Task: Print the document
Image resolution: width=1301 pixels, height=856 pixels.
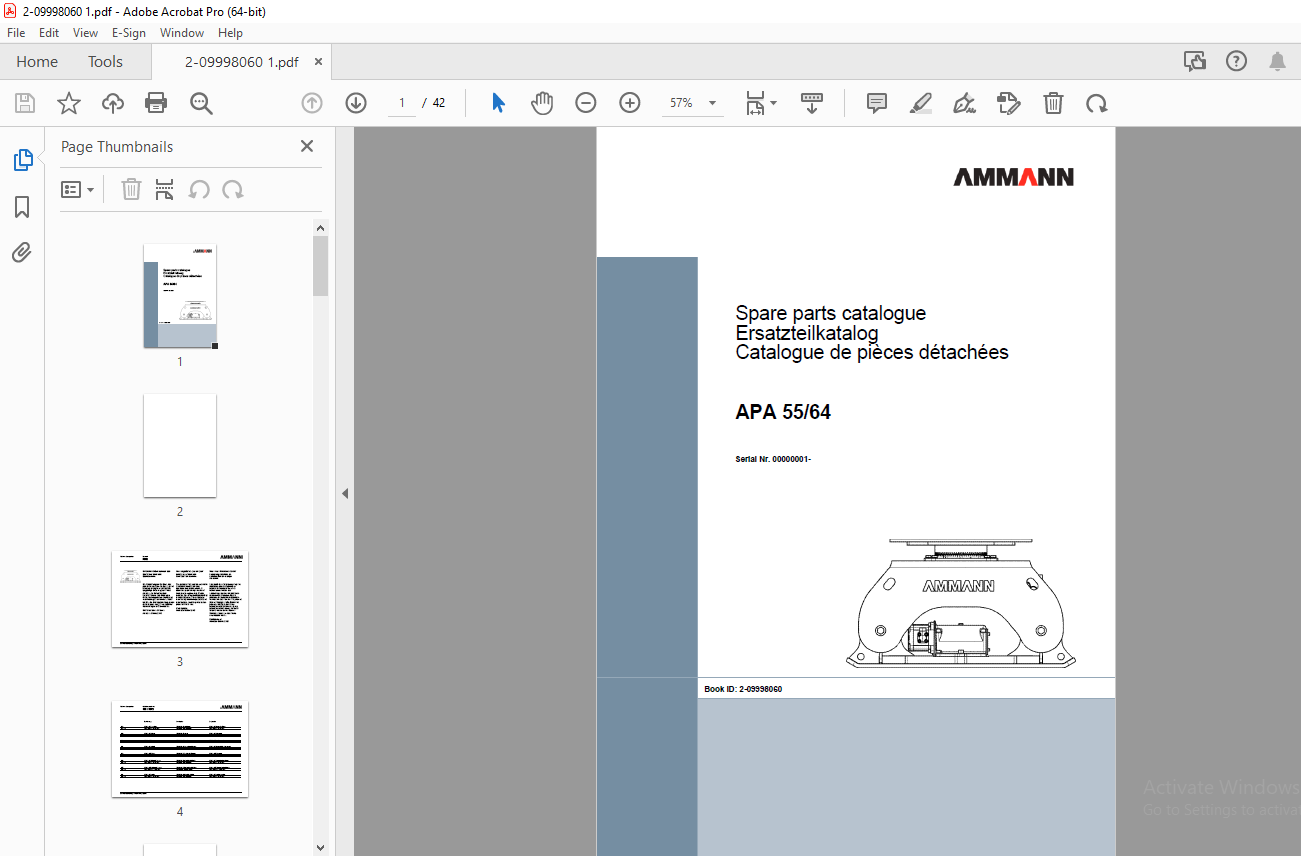Action: coord(156,103)
